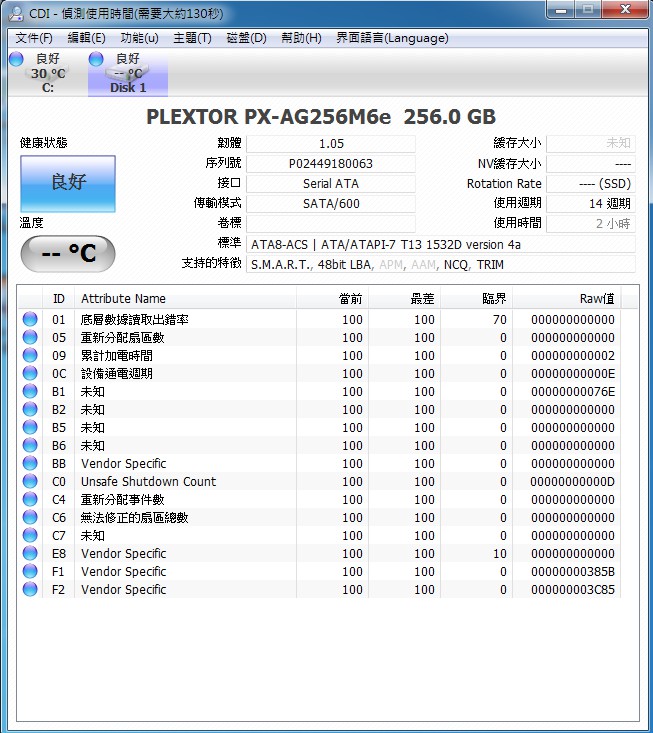Click the 良好 health status button

[x=68, y=183]
